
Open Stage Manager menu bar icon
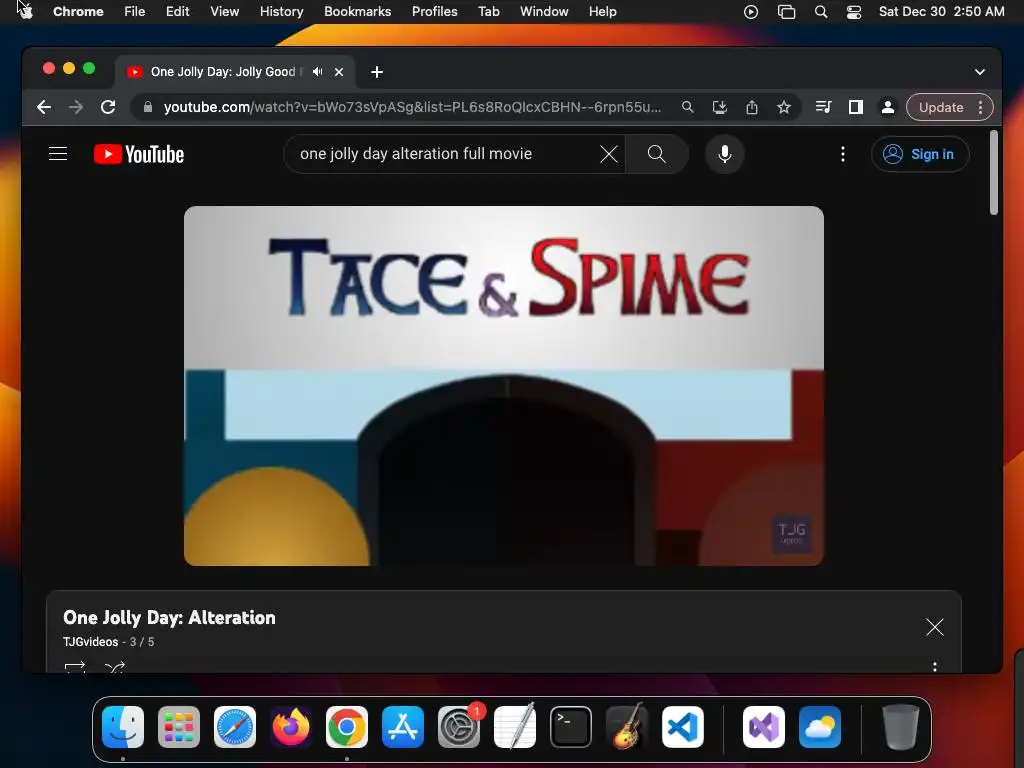[x=786, y=11]
